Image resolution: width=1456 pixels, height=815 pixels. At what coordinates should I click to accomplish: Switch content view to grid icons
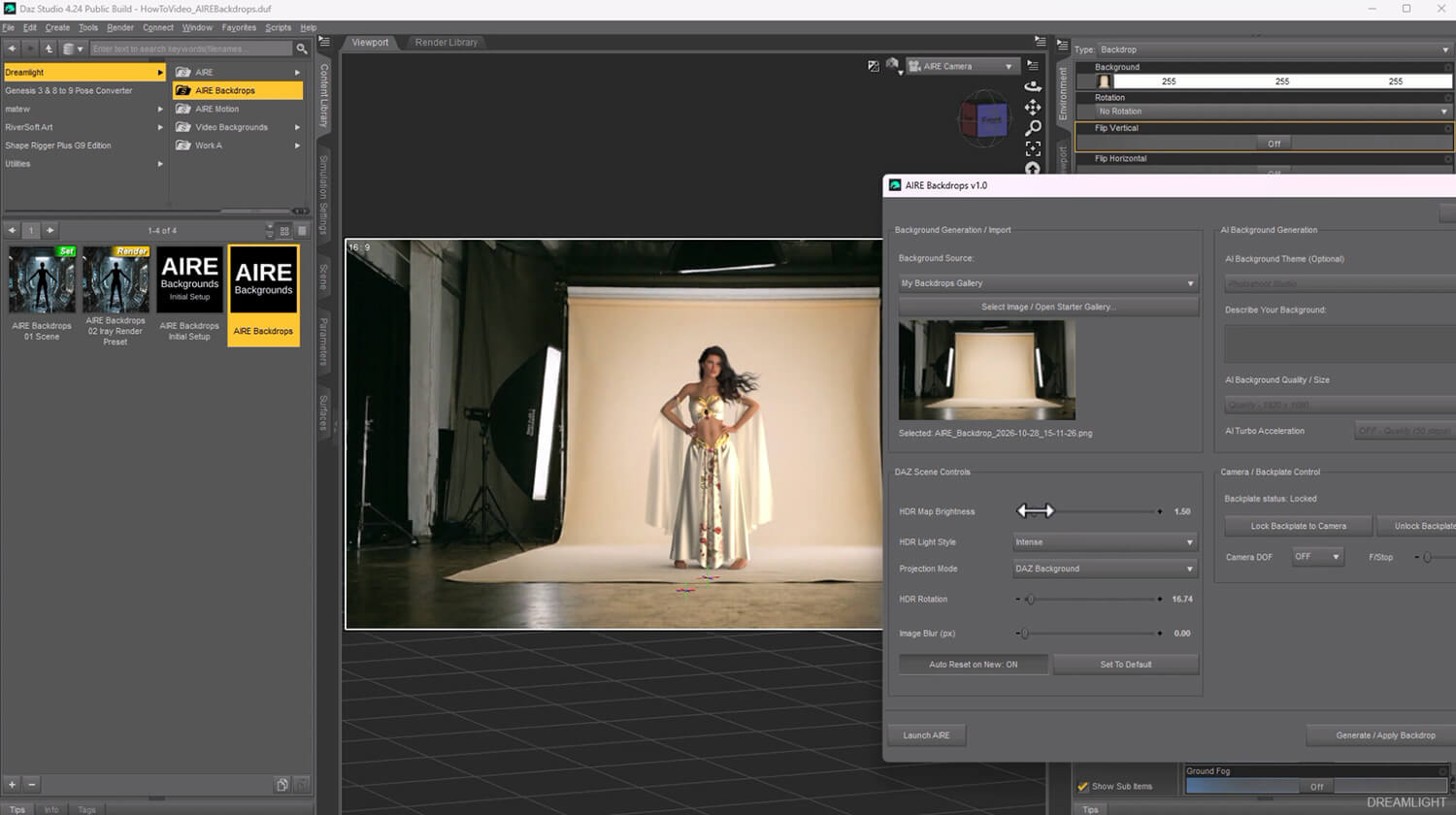(284, 231)
